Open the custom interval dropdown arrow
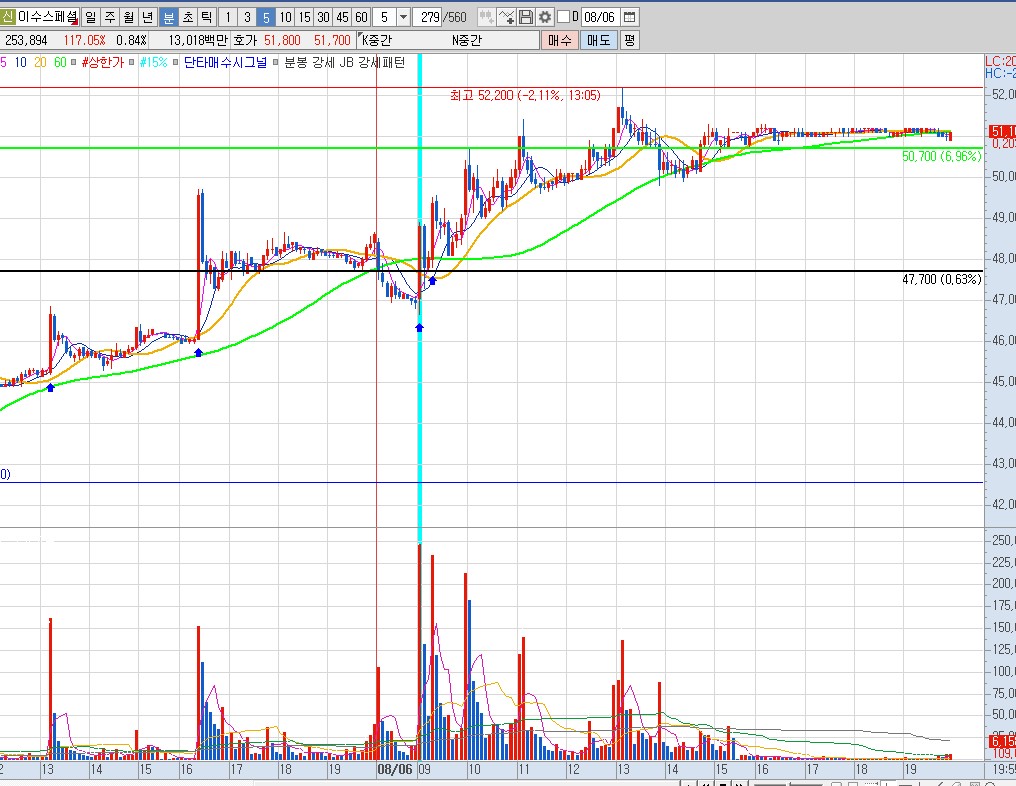Image resolution: width=1016 pixels, height=786 pixels. pos(403,17)
